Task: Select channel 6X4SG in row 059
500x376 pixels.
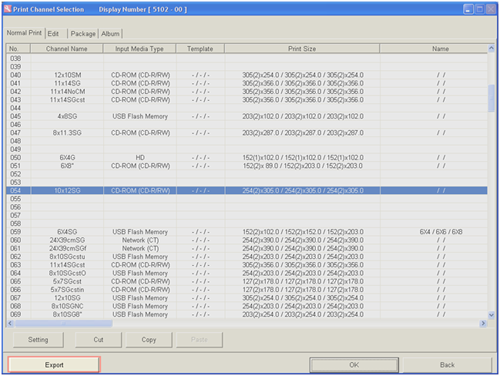Action: [67, 232]
